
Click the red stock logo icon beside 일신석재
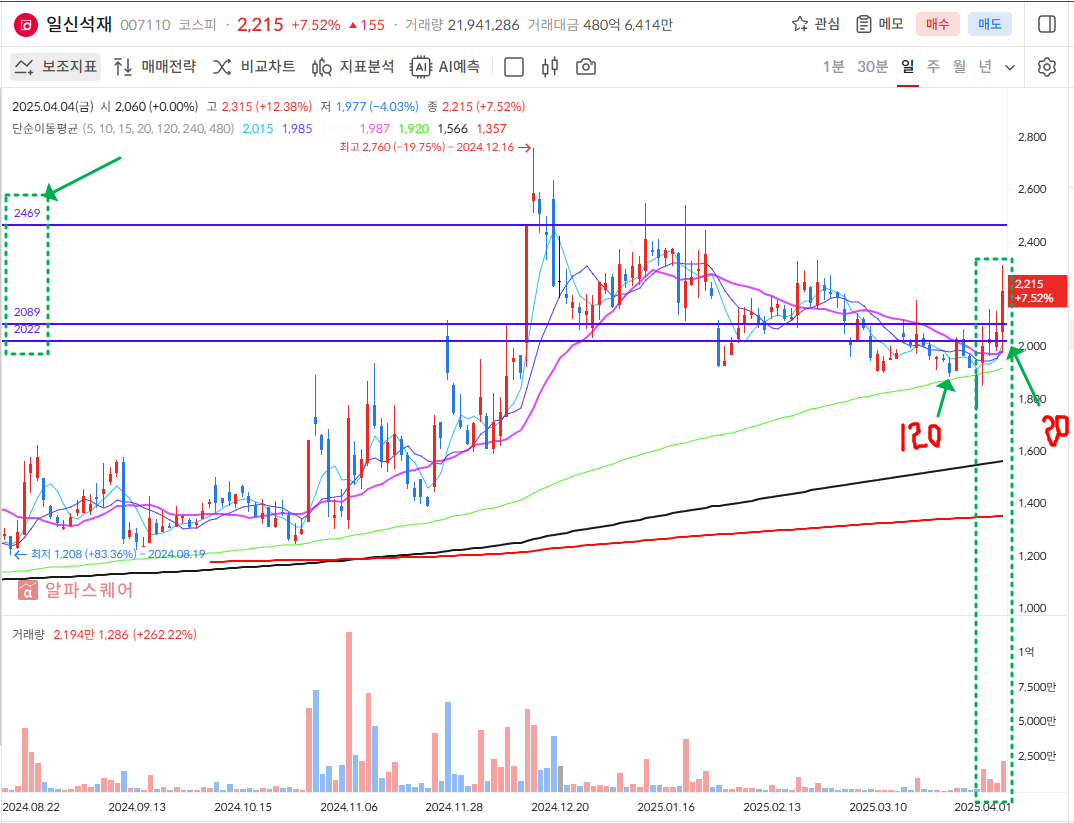click(x=26, y=25)
